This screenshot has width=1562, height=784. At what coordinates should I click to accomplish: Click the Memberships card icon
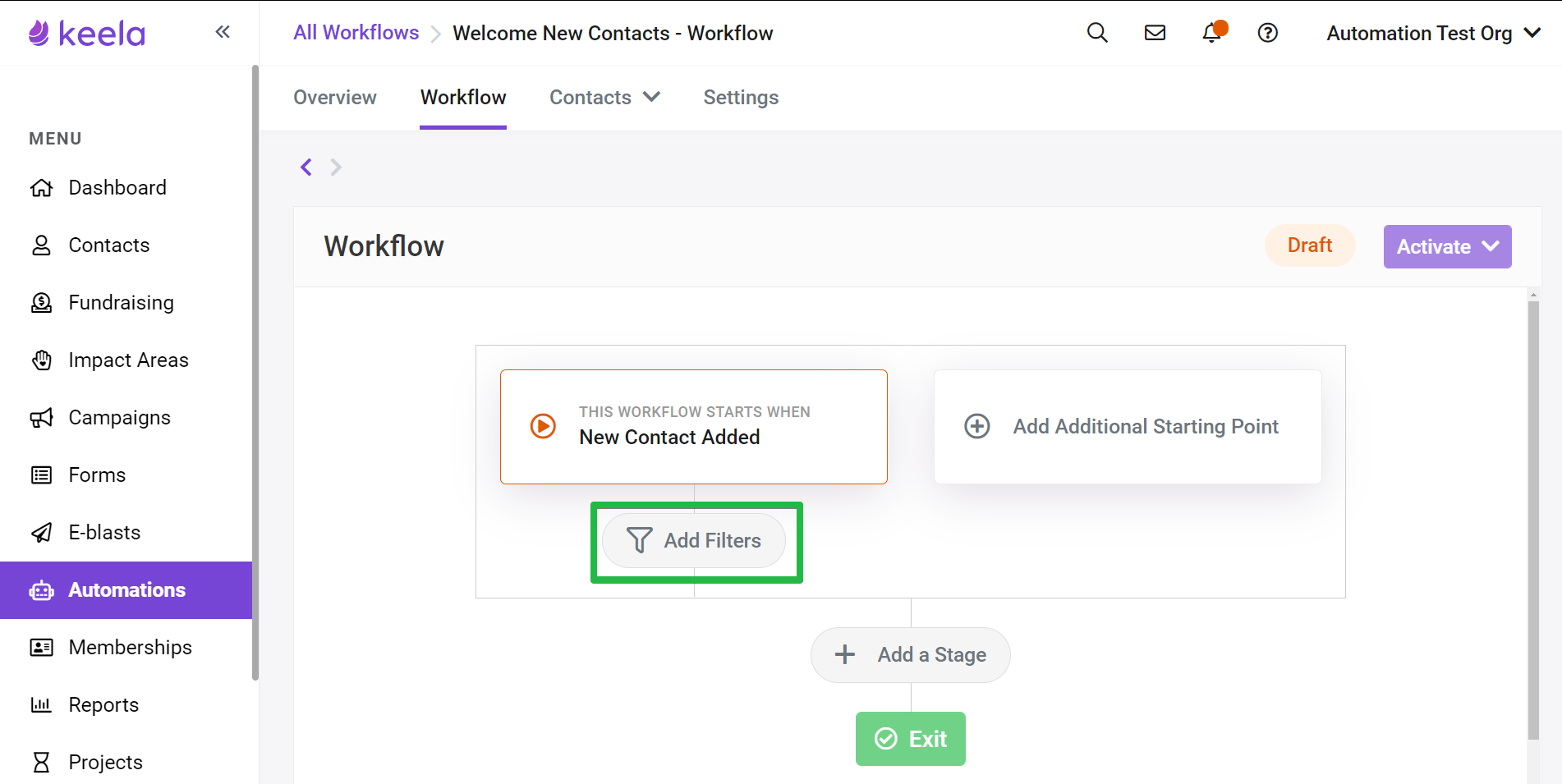tap(42, 648)
